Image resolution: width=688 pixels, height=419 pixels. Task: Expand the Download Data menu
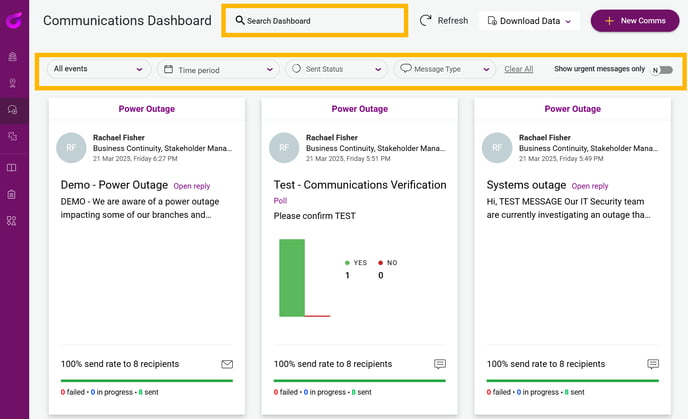point(529,21)
